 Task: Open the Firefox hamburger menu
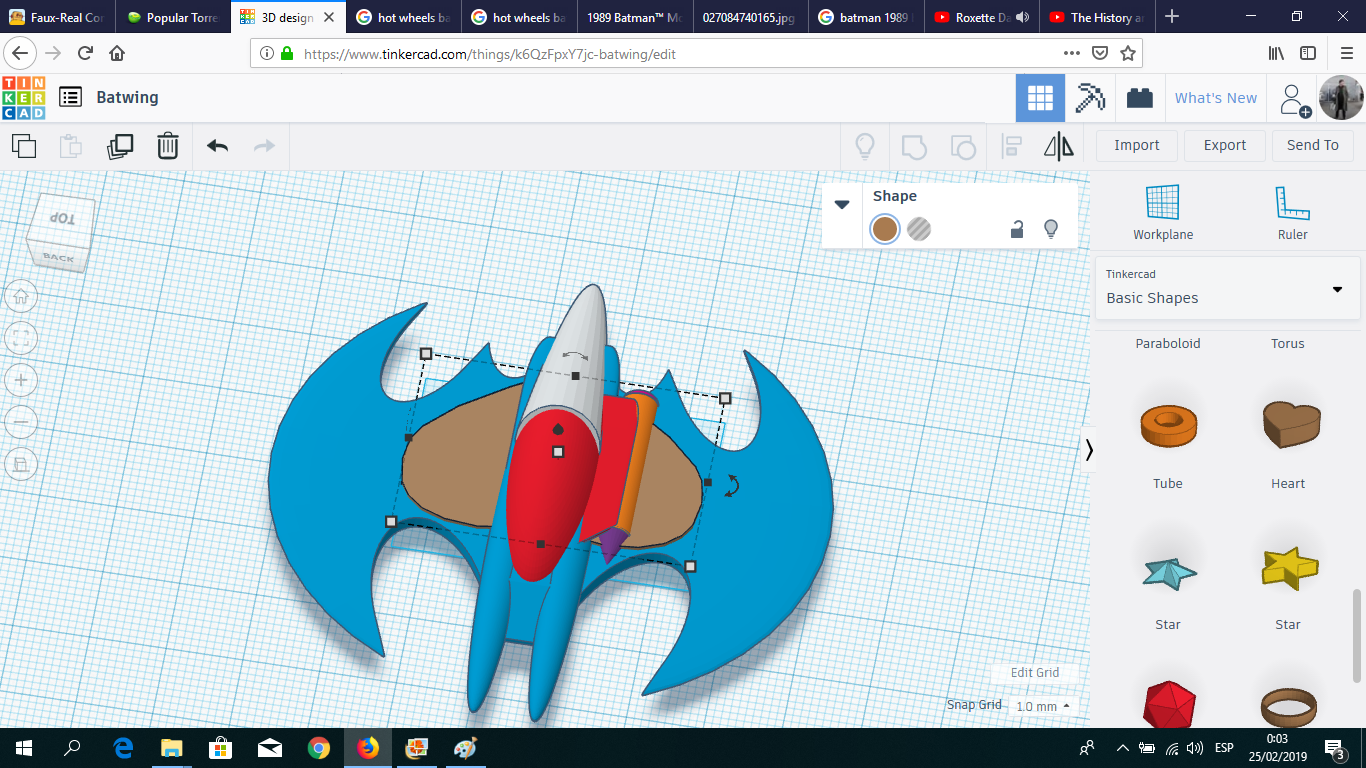pyautogui.click(x=1346, y=53)
